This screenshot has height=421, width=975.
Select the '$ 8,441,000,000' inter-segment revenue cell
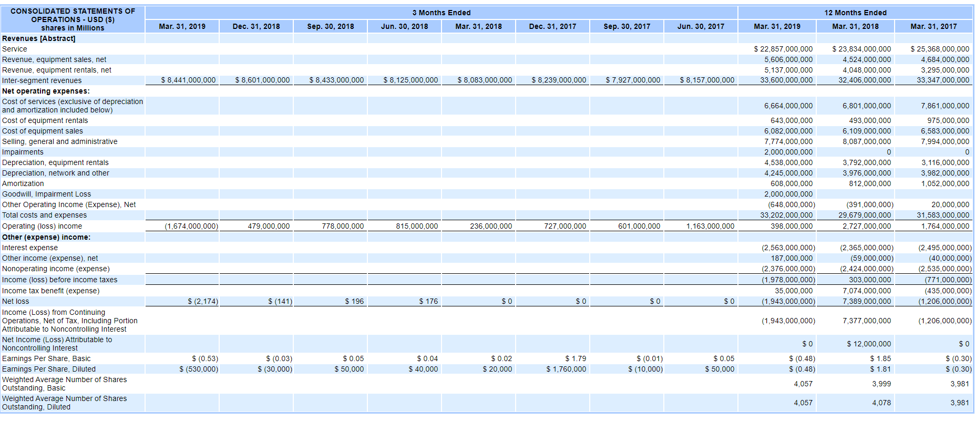(x=188, y=80)
